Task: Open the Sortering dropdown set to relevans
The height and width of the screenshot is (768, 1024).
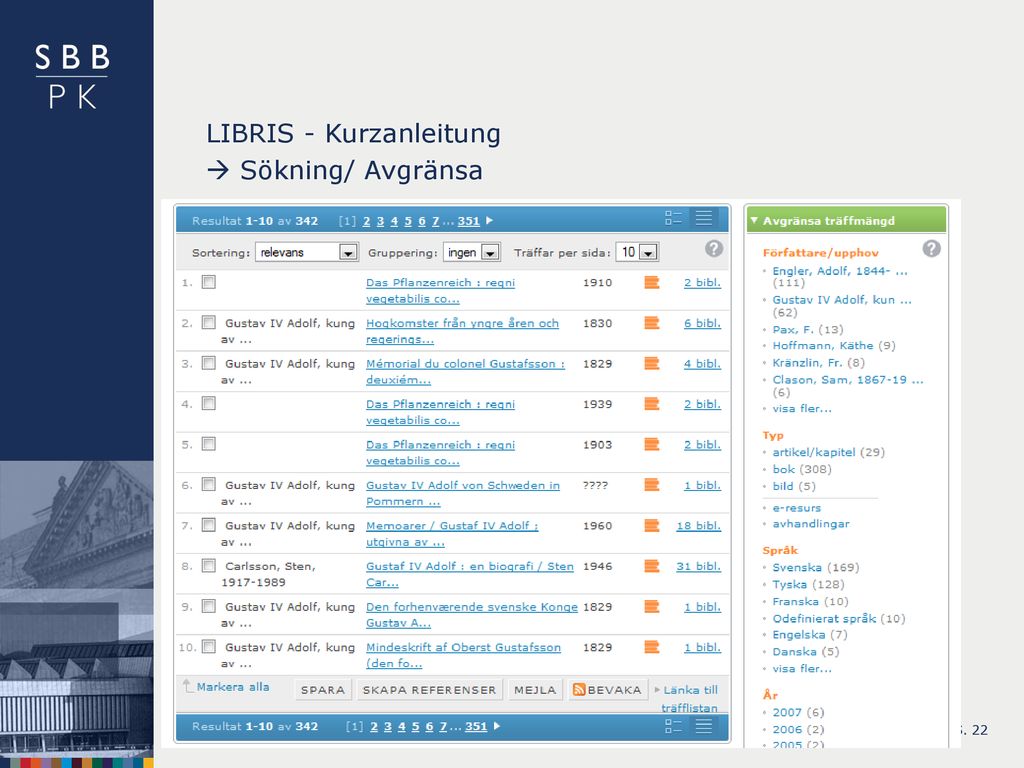Action: click(x=306, y=252)
